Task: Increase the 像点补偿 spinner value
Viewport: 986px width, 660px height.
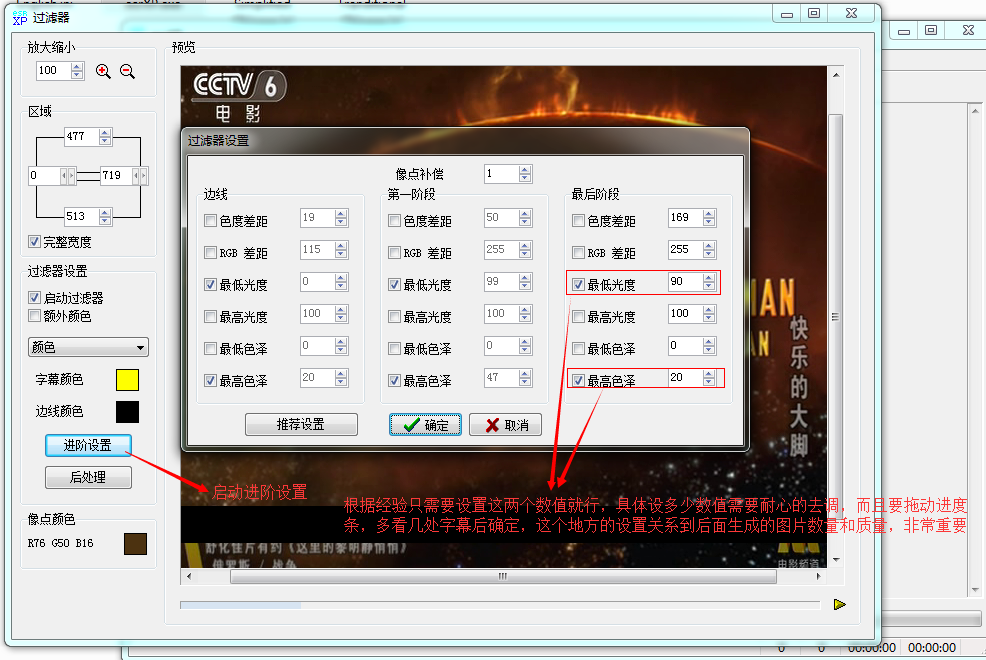Action: click(525, 170)
